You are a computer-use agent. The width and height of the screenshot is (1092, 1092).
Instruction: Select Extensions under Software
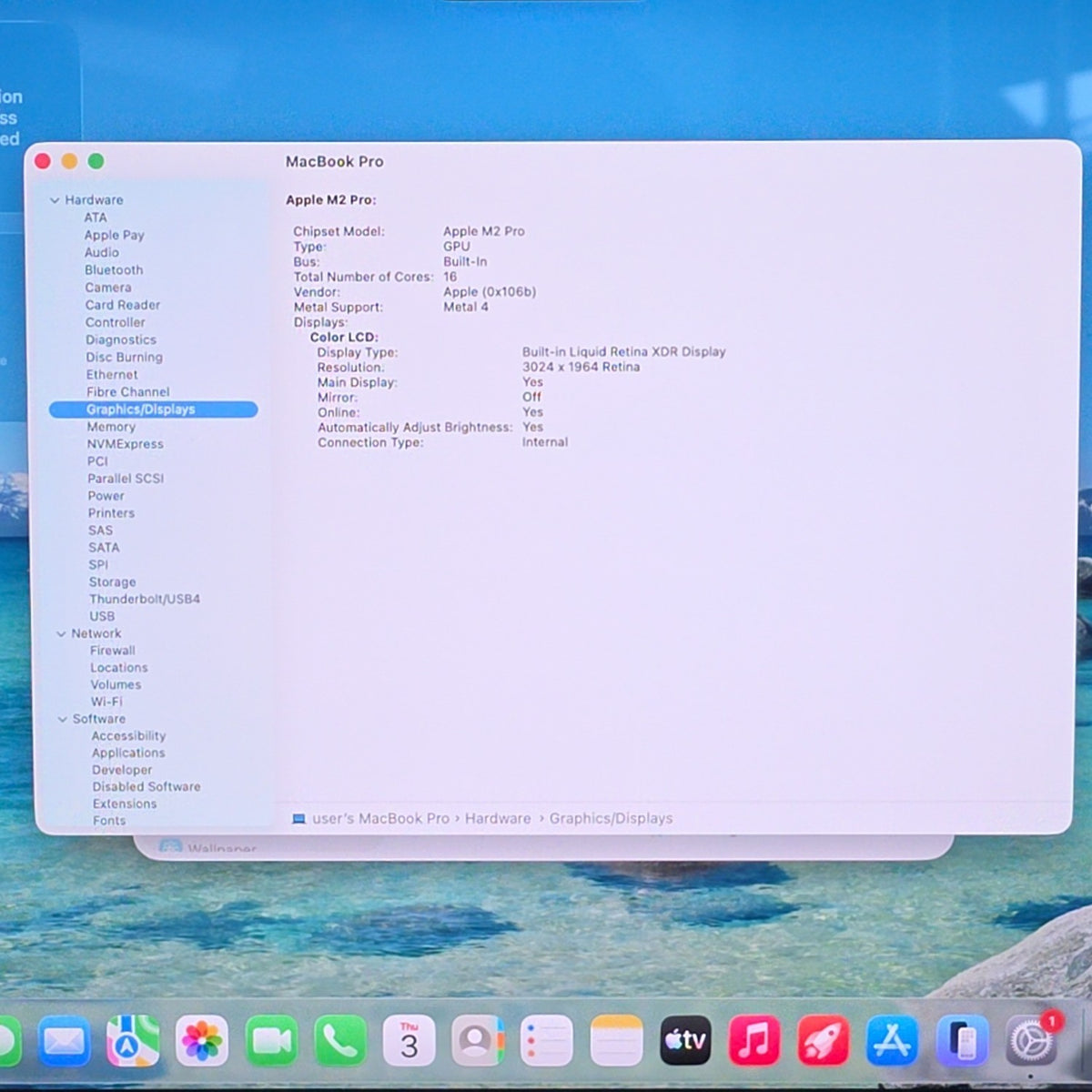point(125,804)
